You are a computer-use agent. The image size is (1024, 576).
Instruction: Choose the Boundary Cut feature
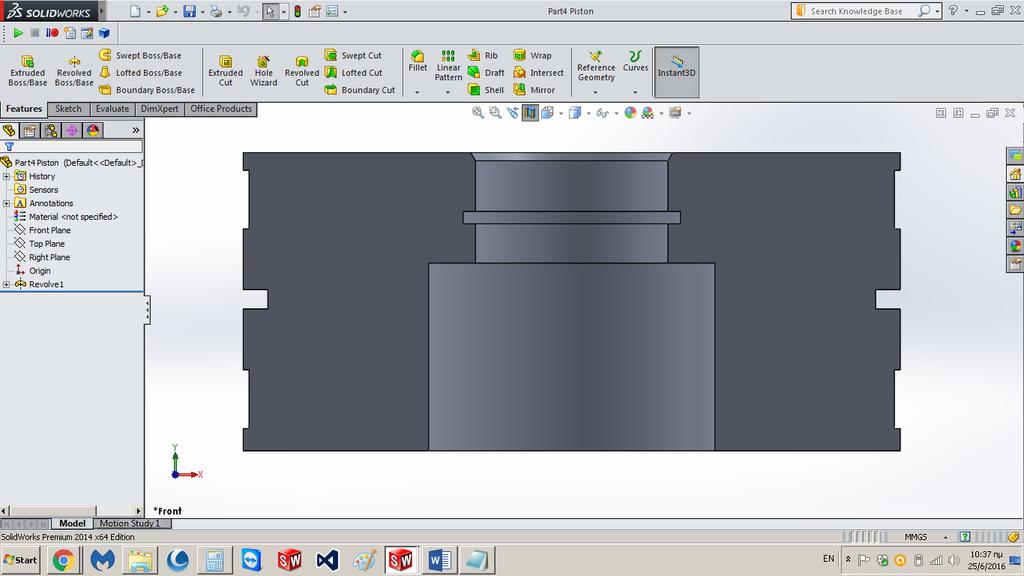pos(360,89)
